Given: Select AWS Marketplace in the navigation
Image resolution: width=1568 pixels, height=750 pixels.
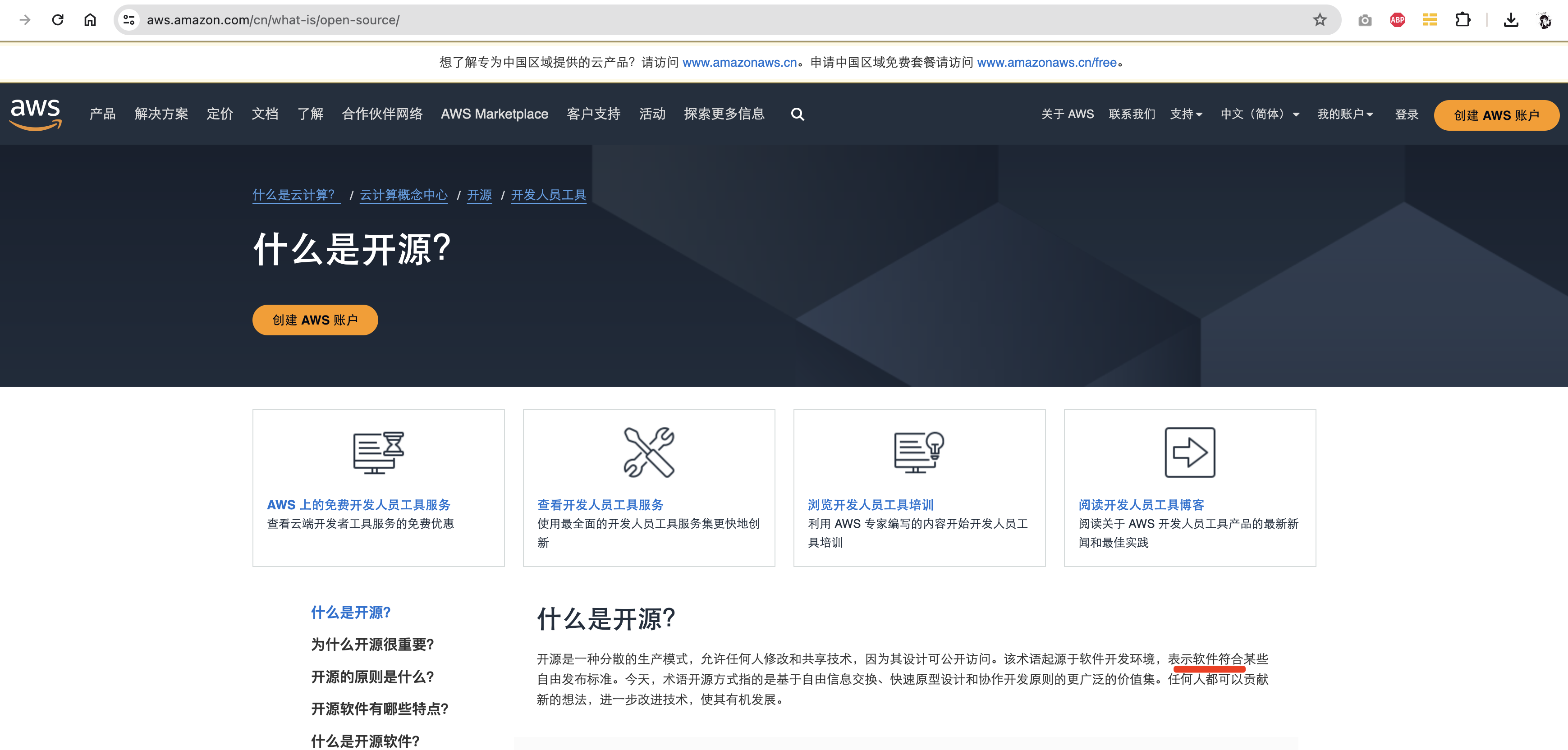Looking at the screenshot, I should [x=494, y=114].
